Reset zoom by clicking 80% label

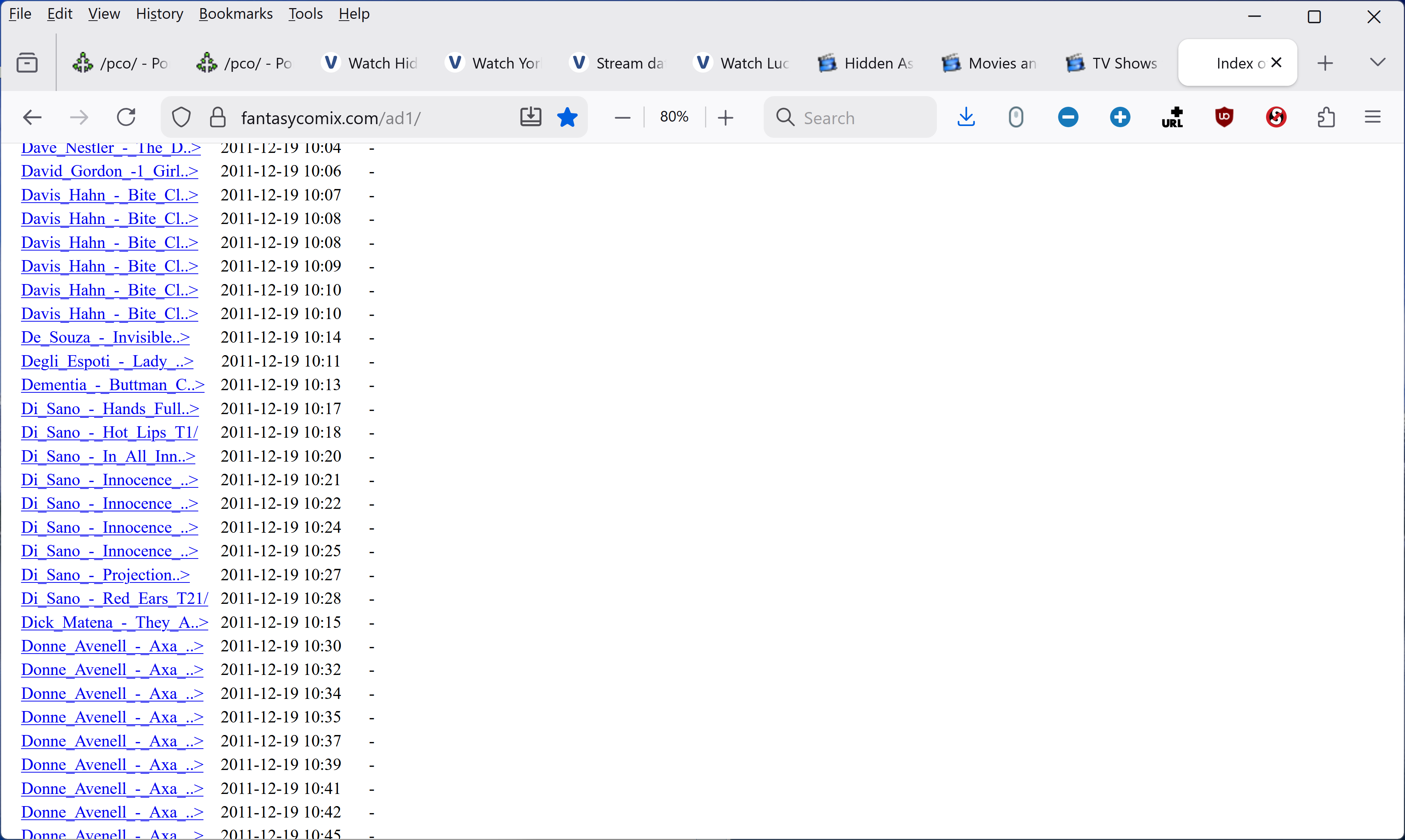(x=674, y=117)
